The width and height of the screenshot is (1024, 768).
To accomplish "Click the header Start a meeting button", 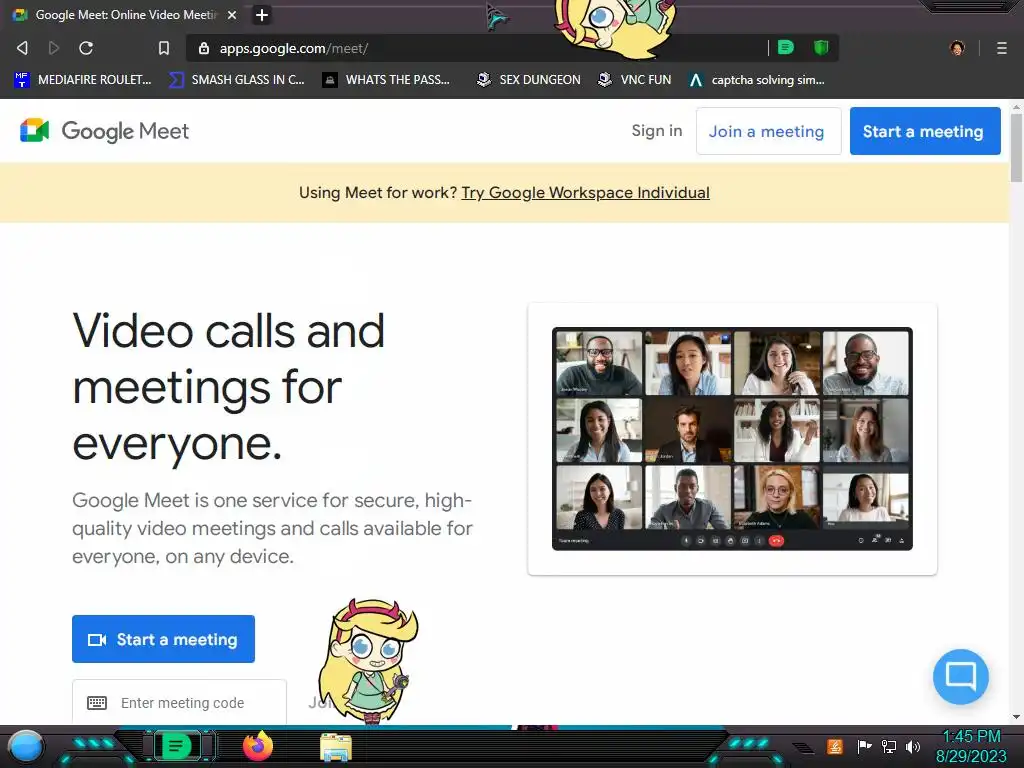I will pos(925,131).
